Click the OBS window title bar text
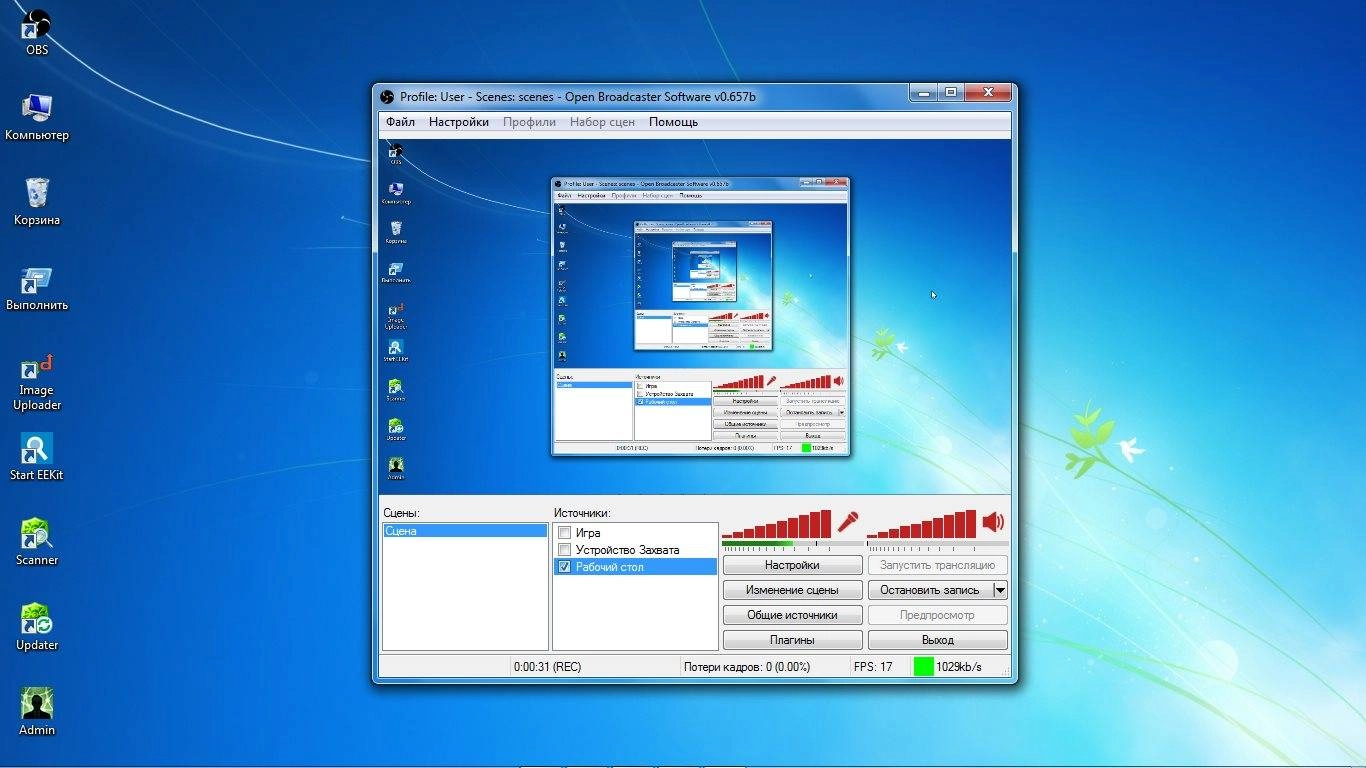The image size is (1366, 768). (x=578, y=97)
